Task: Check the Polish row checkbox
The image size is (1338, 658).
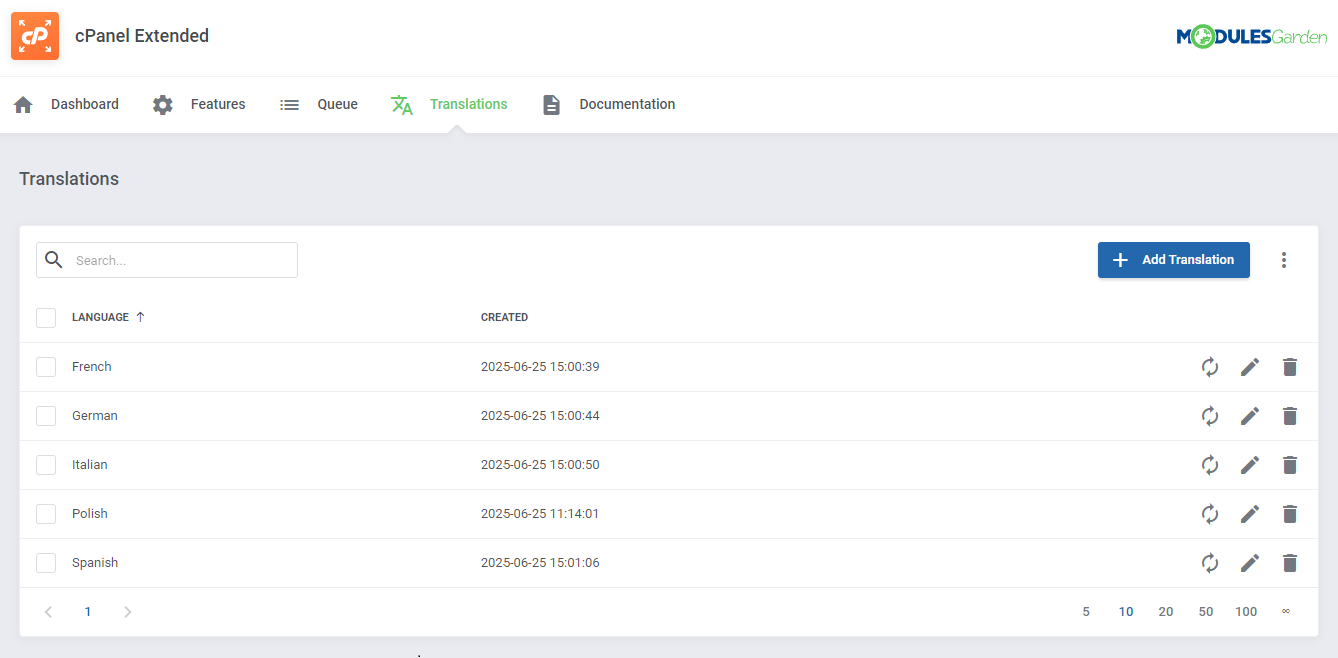Action: [46, 513]
